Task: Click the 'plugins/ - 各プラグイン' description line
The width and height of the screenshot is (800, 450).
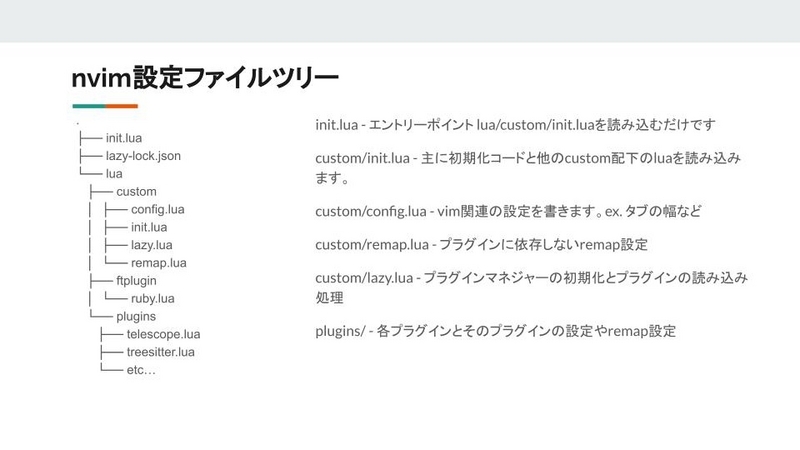Action: point(495,331)
